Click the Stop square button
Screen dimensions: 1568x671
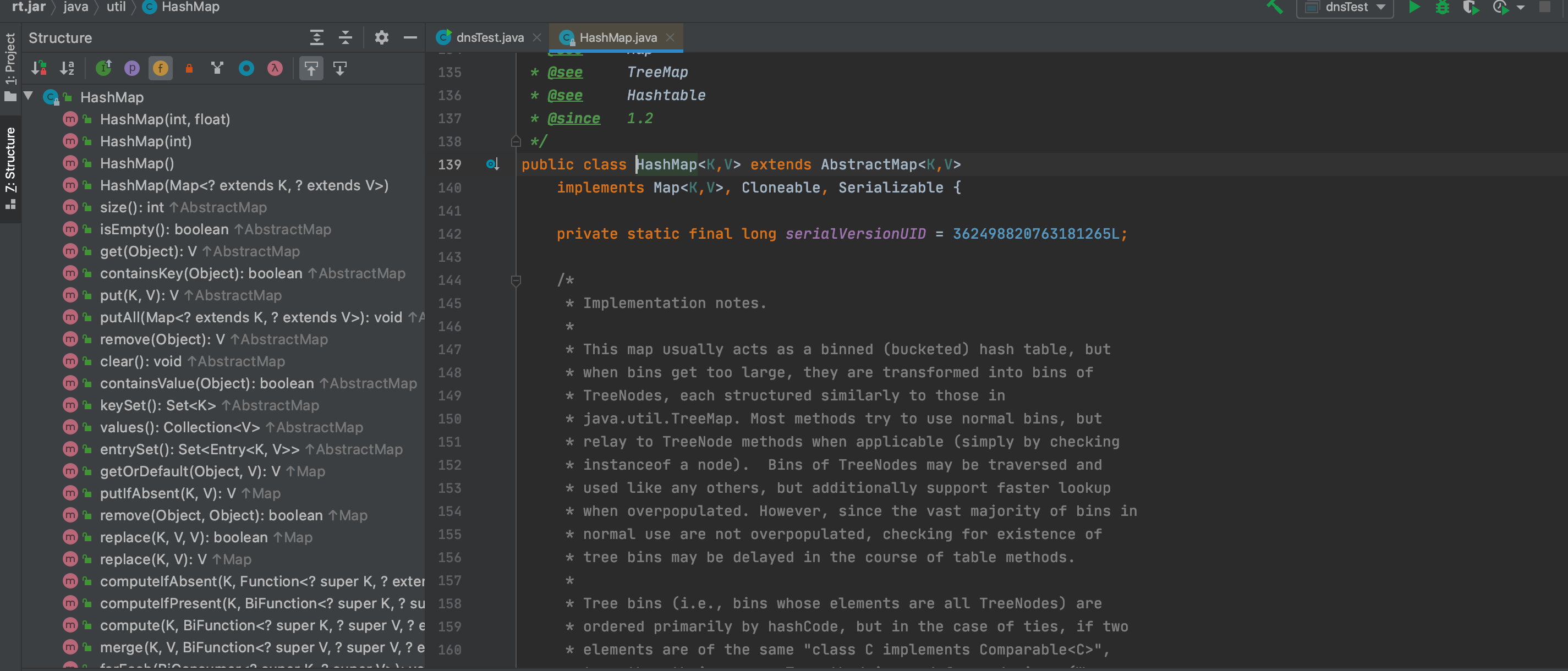[x=1545, y=7]
